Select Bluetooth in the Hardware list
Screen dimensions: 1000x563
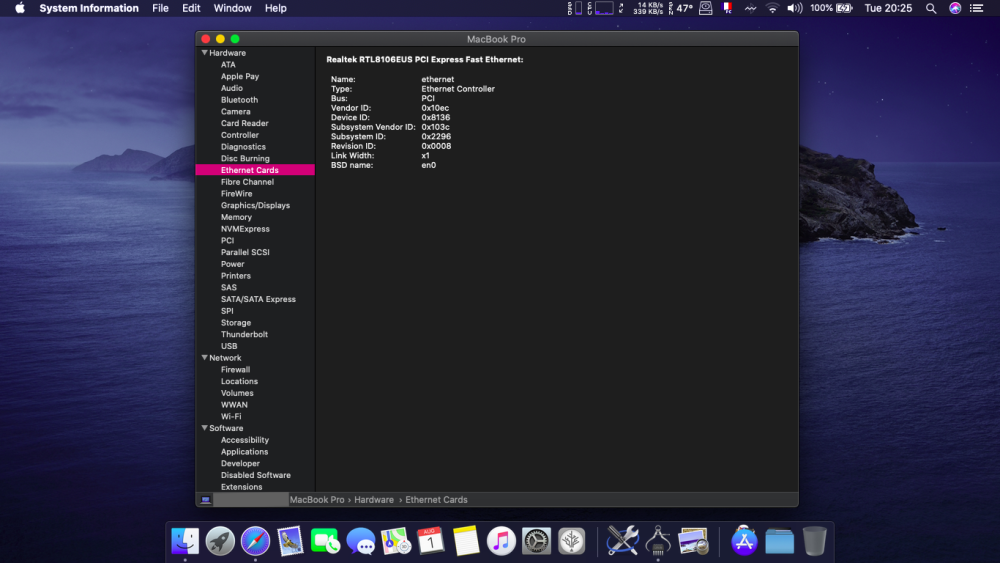click(x=239, y=100)
